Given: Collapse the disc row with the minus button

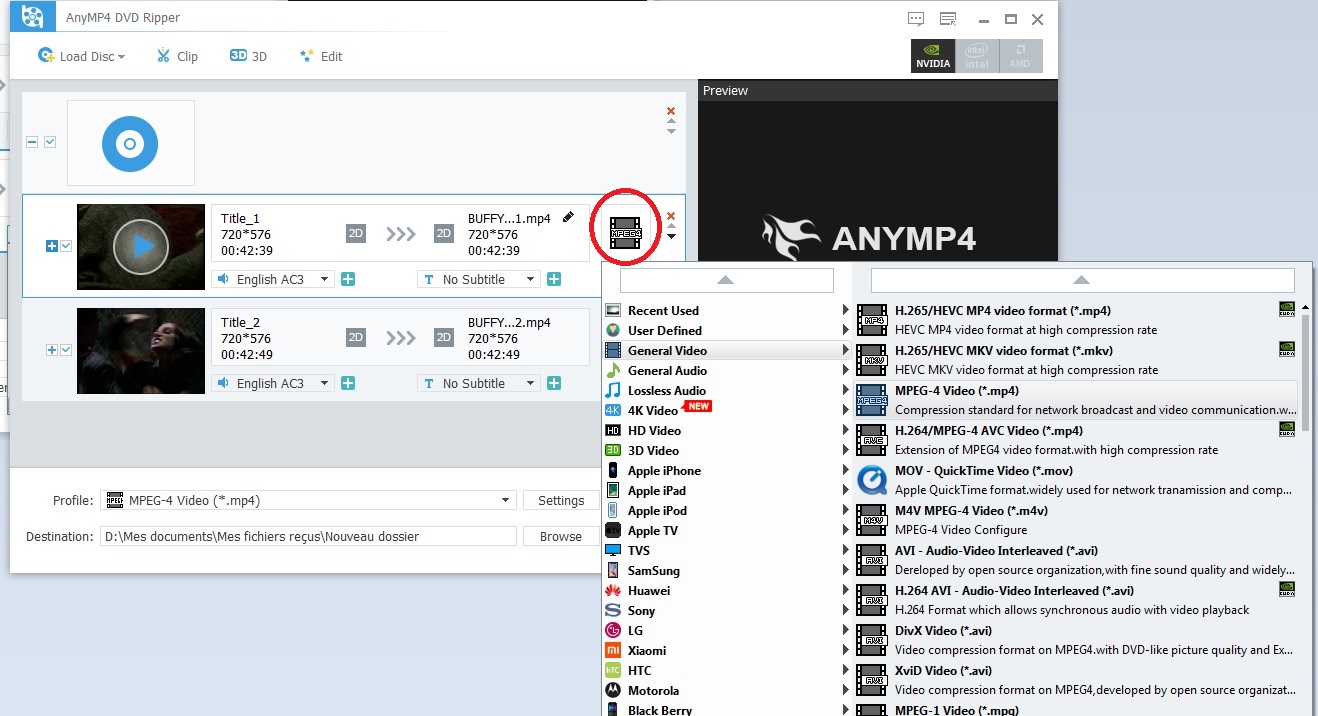Looking at the screenshot, I should 32,143.
